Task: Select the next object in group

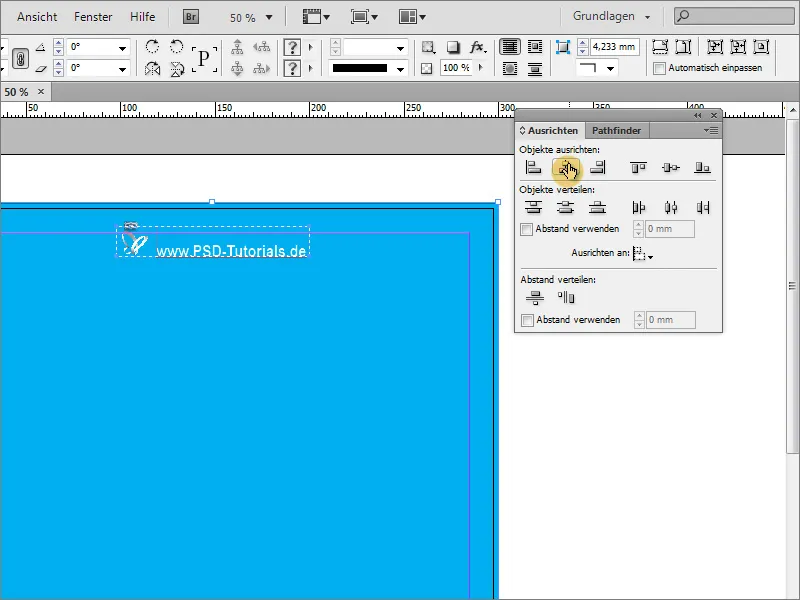Action: click(261, 68)
